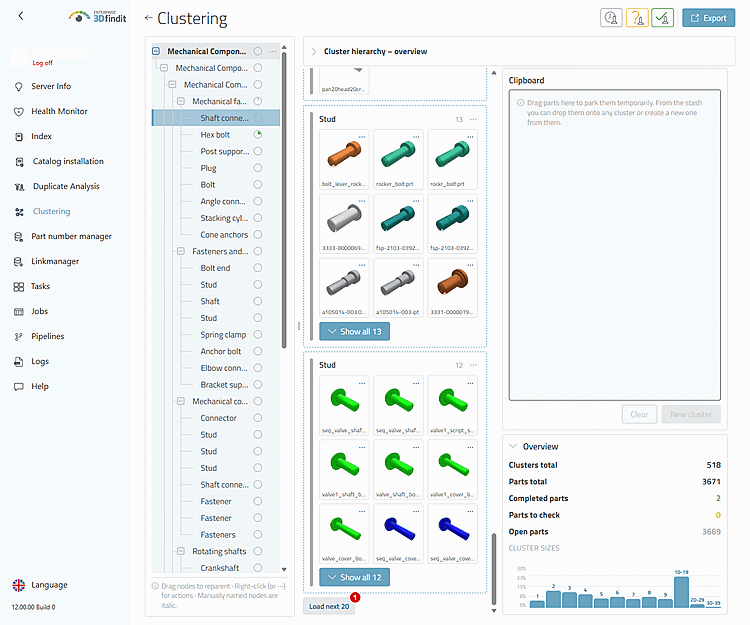750x625 pixels.
Task: Expand Show all 12 studs
Action: click(354, 577)
